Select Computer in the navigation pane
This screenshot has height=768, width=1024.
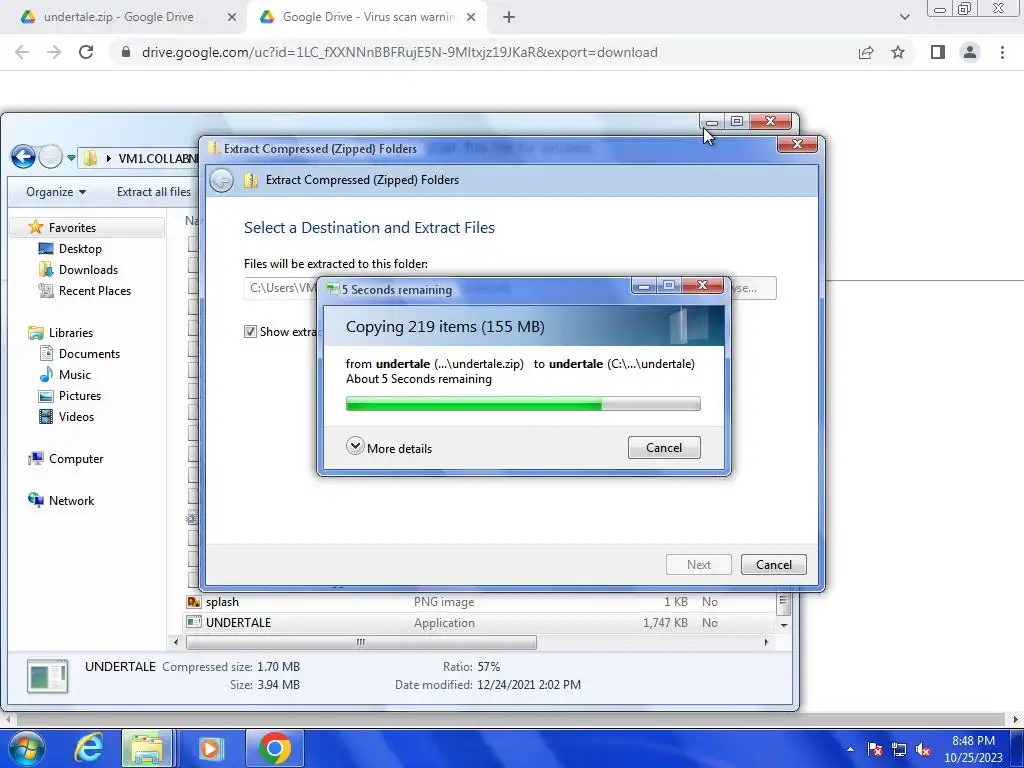76,458
